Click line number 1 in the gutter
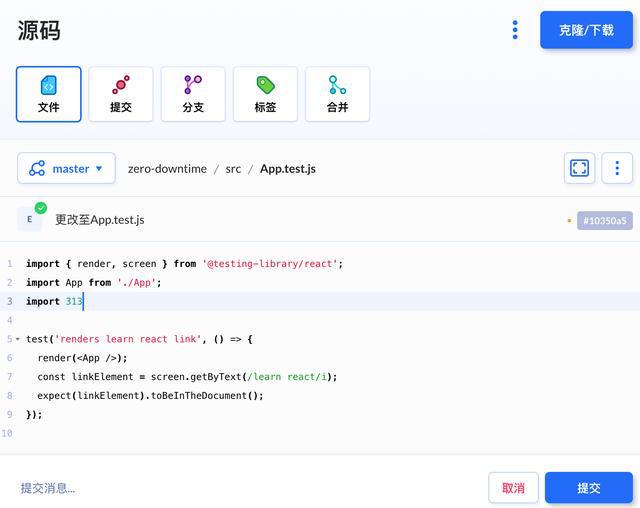This screenshot has width=640, height=508. (10, 264)
